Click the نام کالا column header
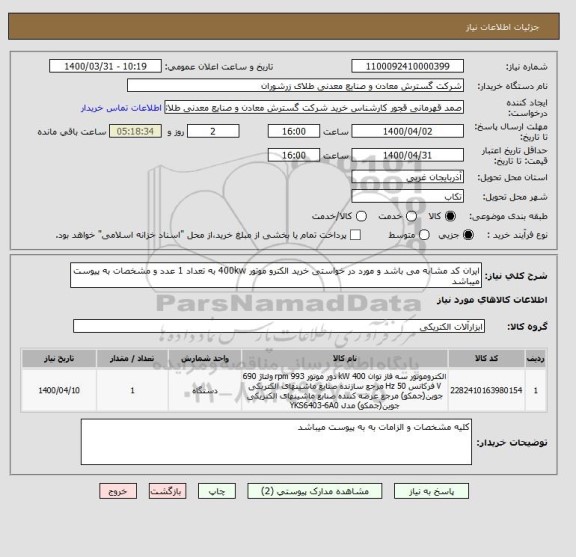576x557 pixels. [x=345, y=358]
